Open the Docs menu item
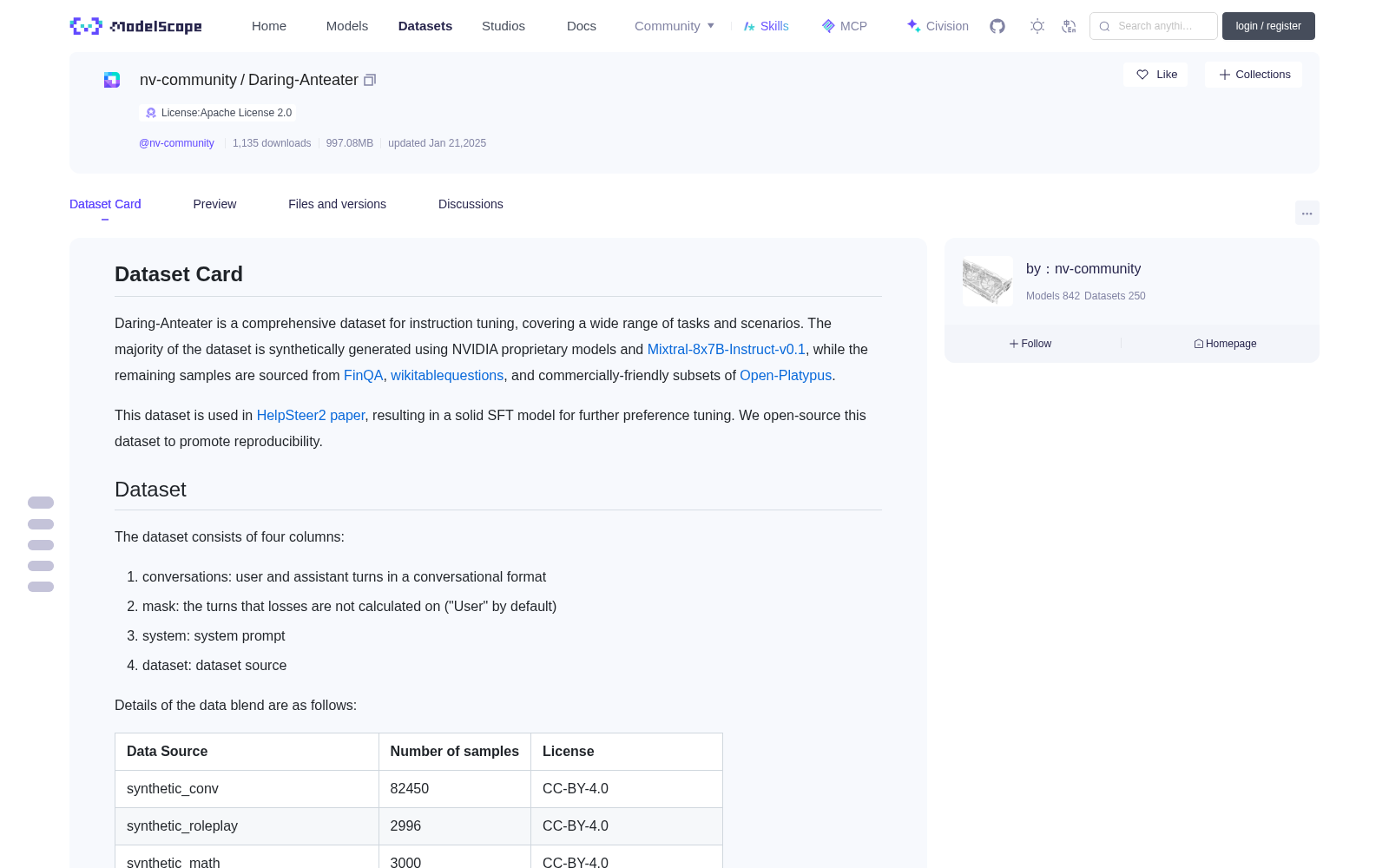1389x868 pixels. [582, 26]
